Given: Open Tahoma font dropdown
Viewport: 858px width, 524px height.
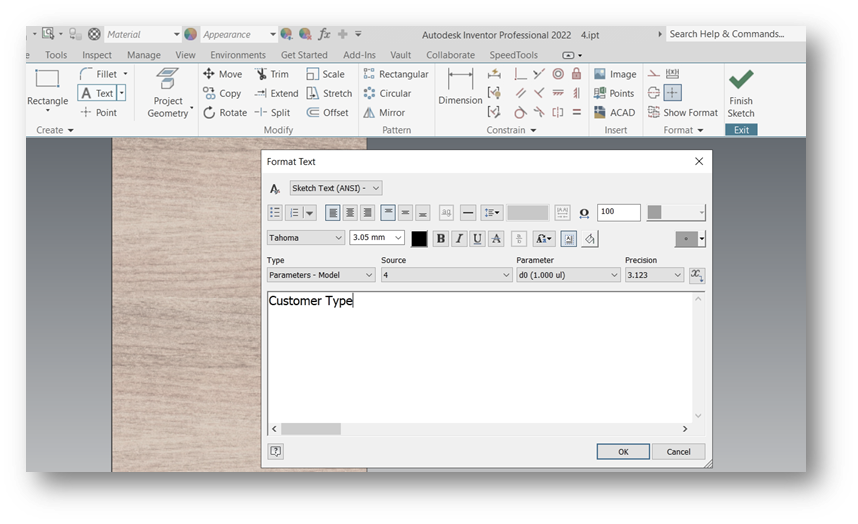Looking at the screenshot, I should (x=305, y=237).
